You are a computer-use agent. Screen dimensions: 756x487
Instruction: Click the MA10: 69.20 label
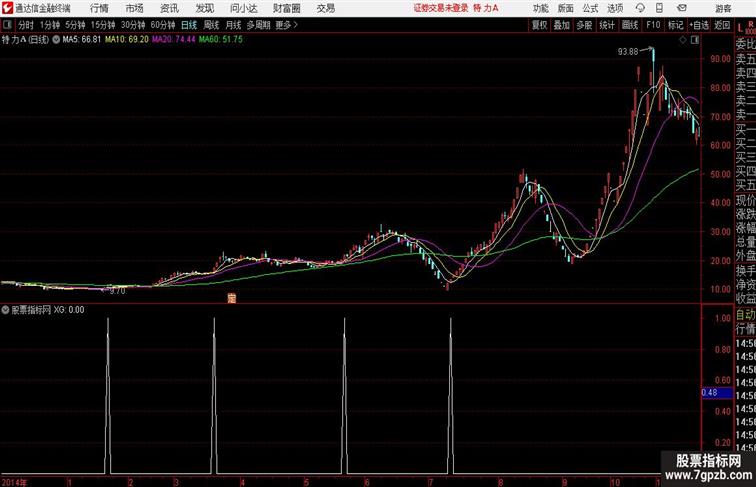(127, 40)
